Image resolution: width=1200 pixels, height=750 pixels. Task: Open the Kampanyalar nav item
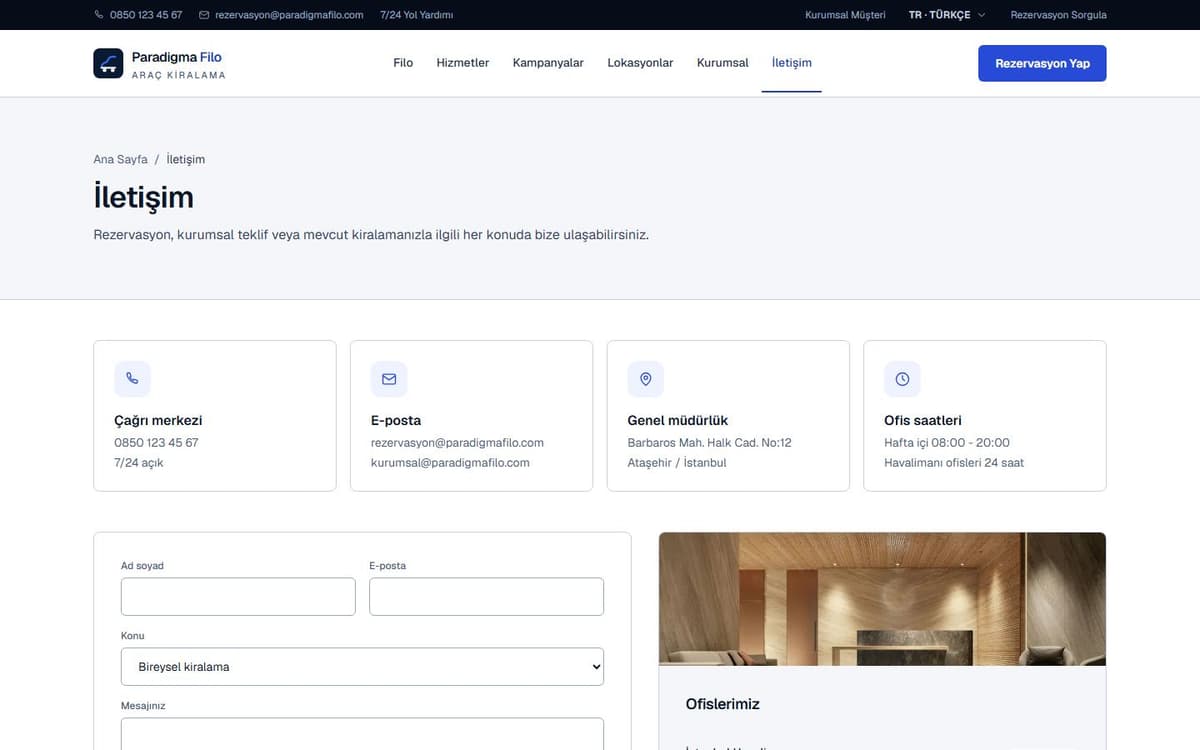[x=548, y=63]
